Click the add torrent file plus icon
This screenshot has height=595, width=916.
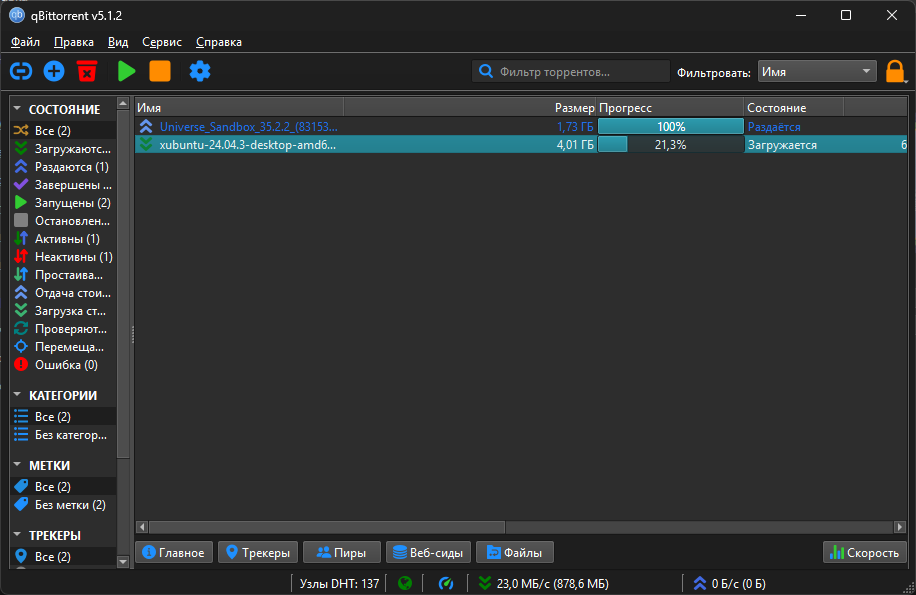point(54,71)
